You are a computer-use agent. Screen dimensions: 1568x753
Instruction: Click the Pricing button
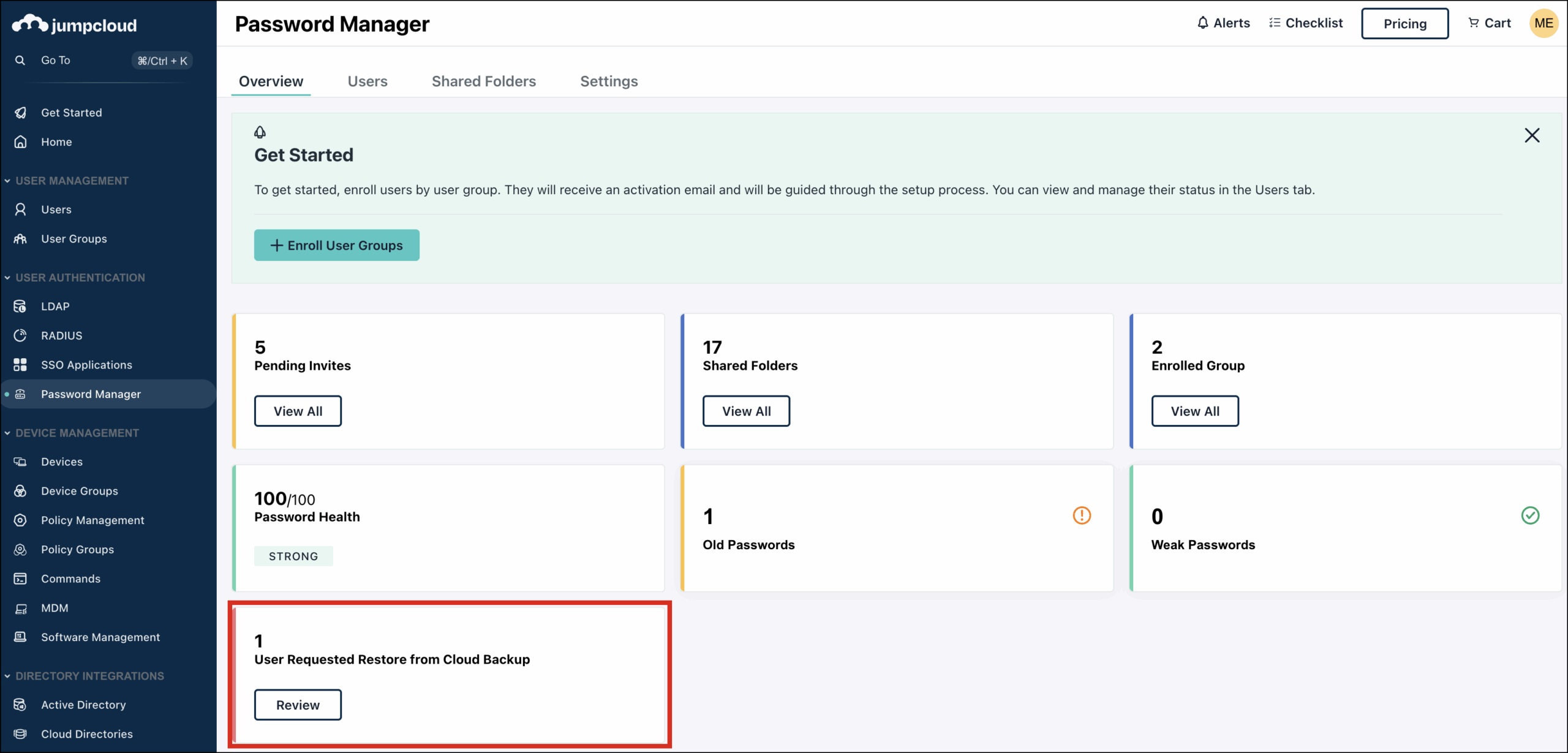click(x=1405, y=24)
